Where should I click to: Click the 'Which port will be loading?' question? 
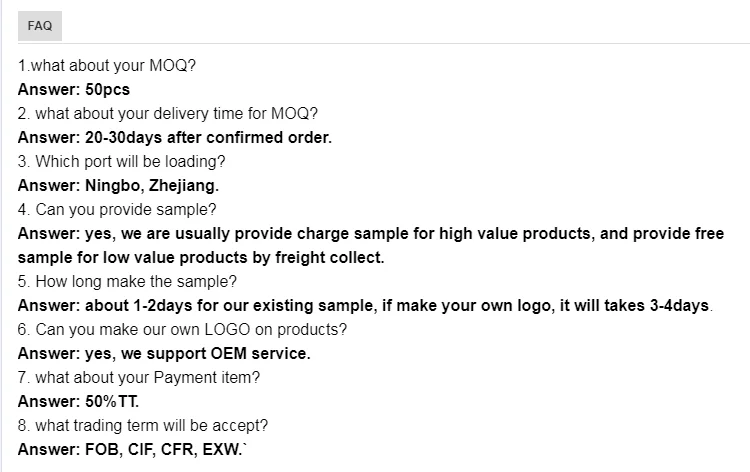(x=122, y=162)
